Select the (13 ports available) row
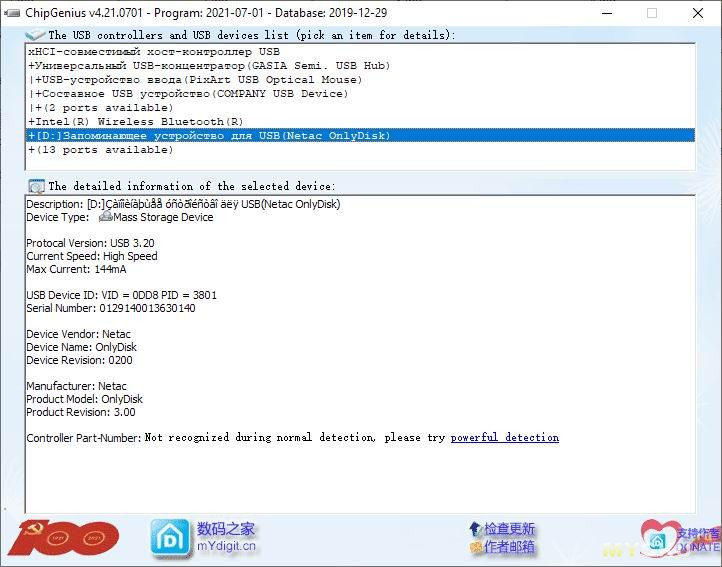The width and height of the screenshot is (722, 567). pyautogui.click(x=360, y=150)
